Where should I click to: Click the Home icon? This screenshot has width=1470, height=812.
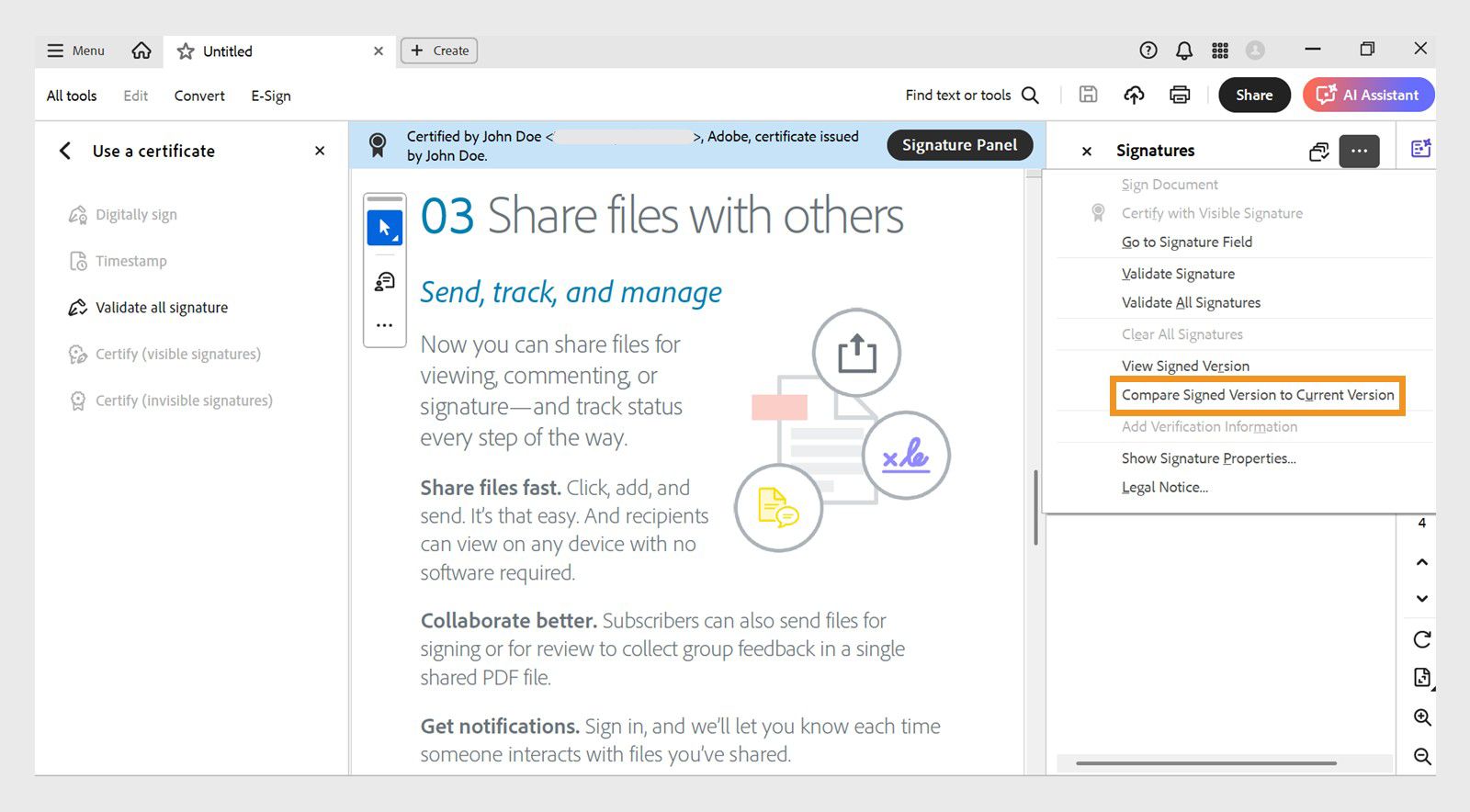141,51
